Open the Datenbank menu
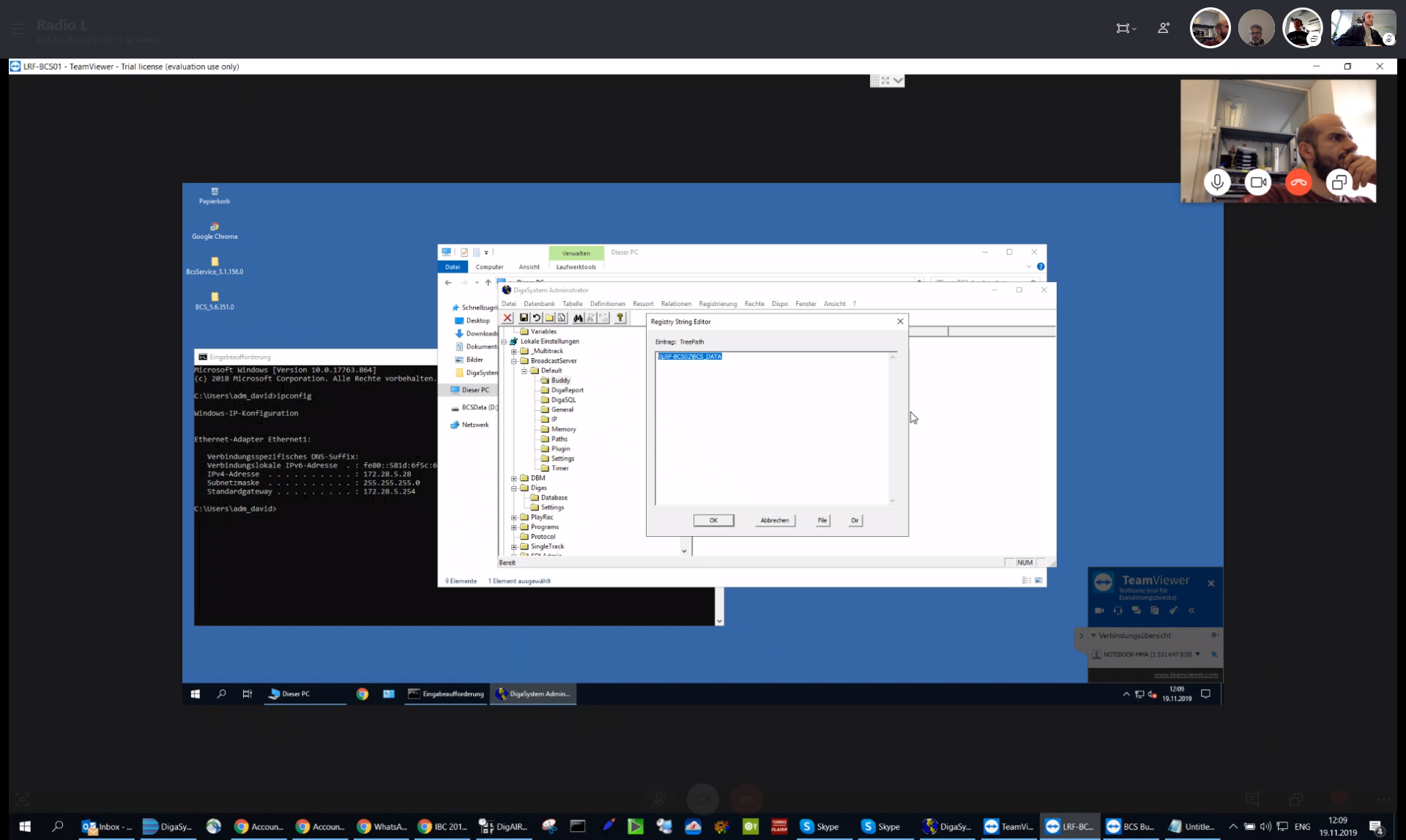The height and width of the screenshot is (840, 1406). [x=539, y=304]
